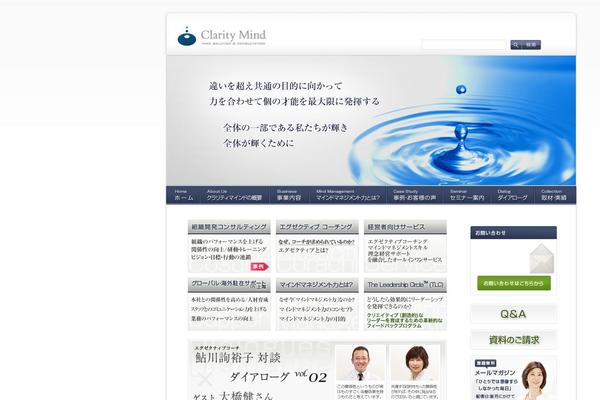600x400 pixels.
Task: Click text ビジョン·目標·行動の連鎖
Action: [221, 257]
